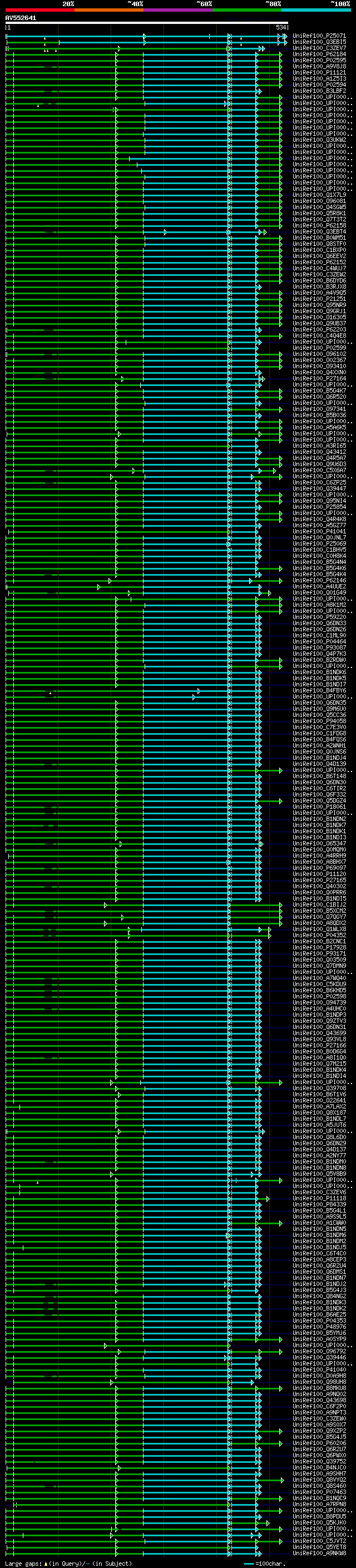Open hit UniRef100_C3ZEV7
Image resolution: width=356 pixels, height=1568 pixels.
pos(319,48)
